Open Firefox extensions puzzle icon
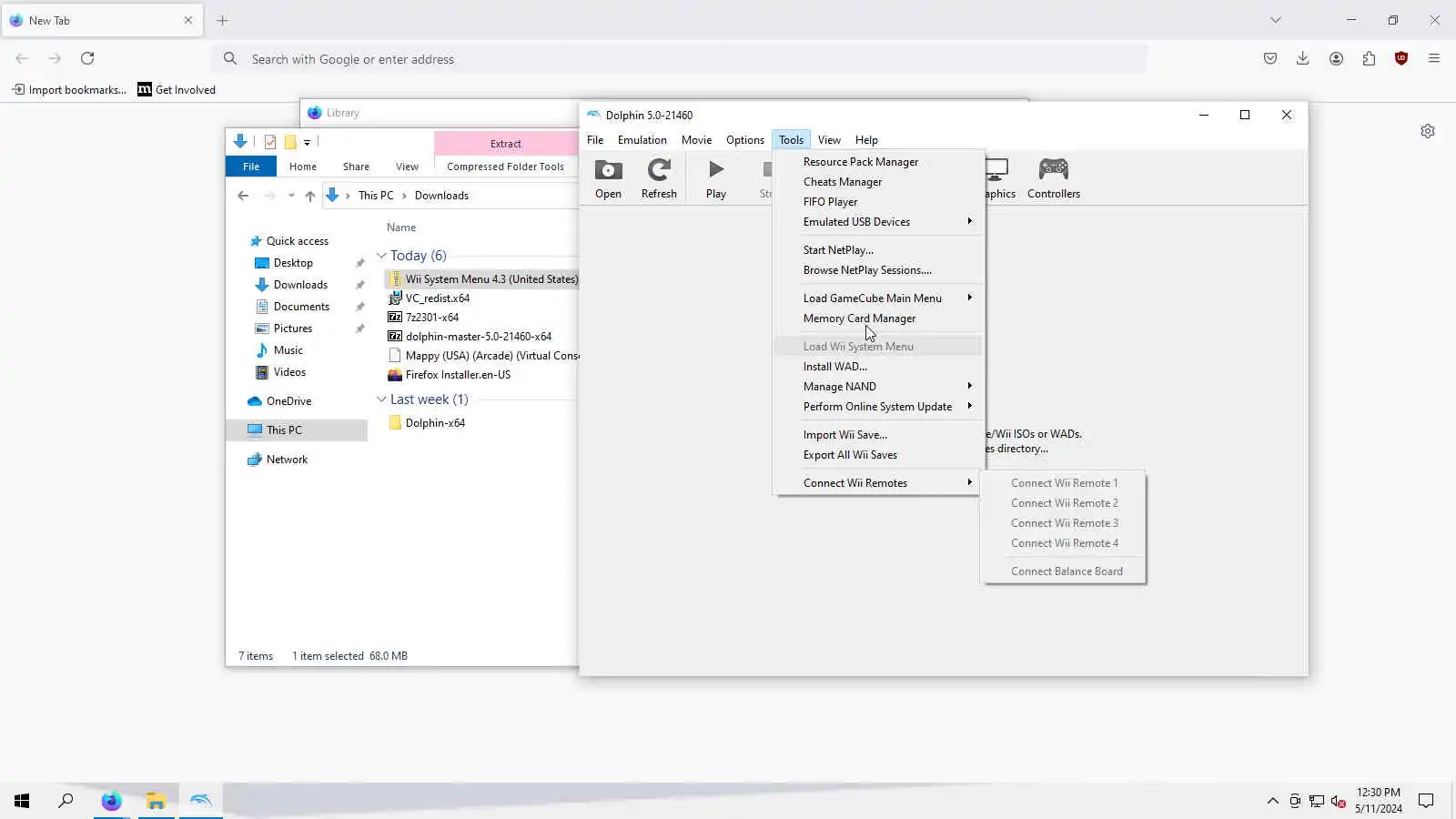 [x=1369, y=58]
